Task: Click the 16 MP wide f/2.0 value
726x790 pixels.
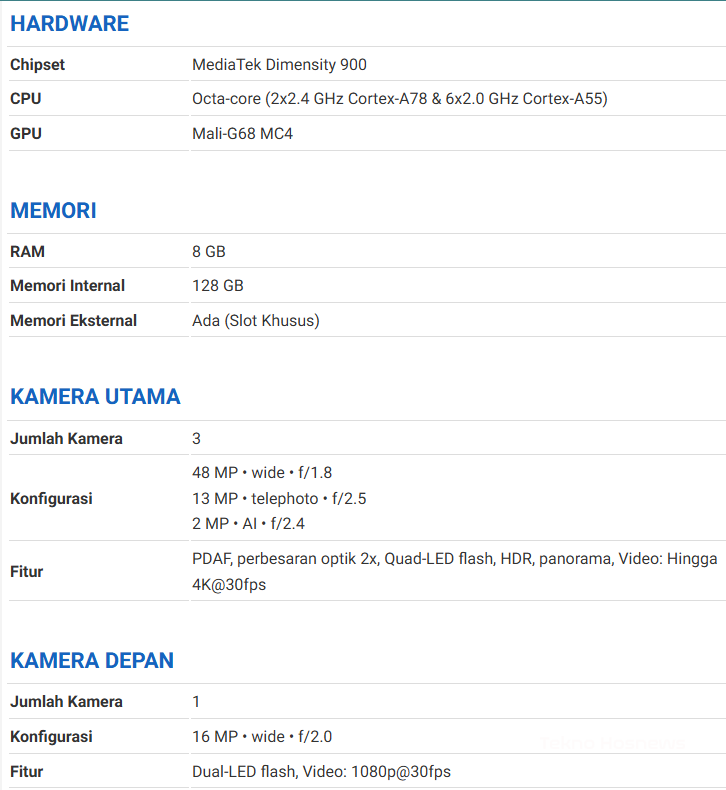Action: 261,737
